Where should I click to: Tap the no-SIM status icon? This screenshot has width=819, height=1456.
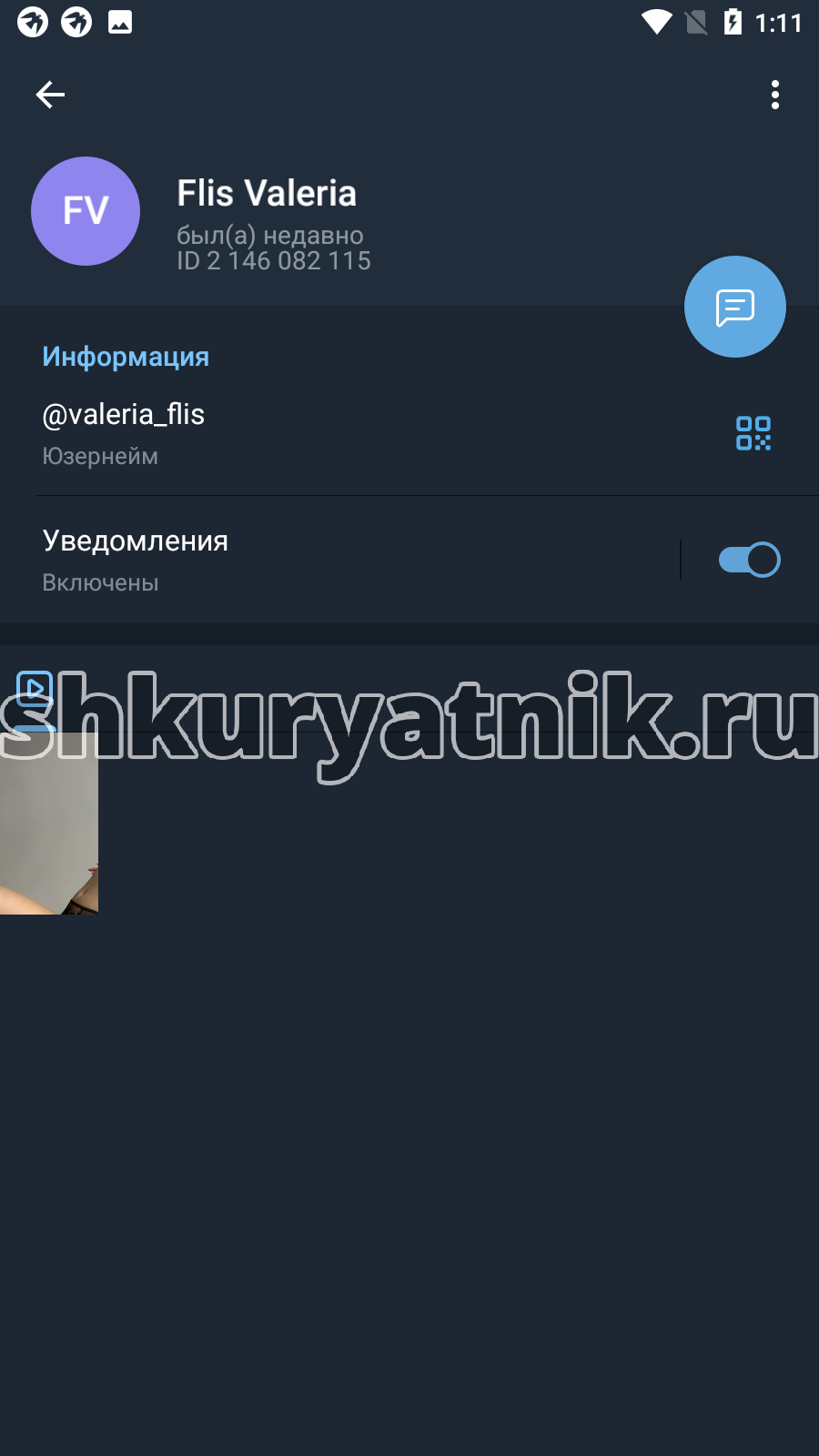(696, 22)
